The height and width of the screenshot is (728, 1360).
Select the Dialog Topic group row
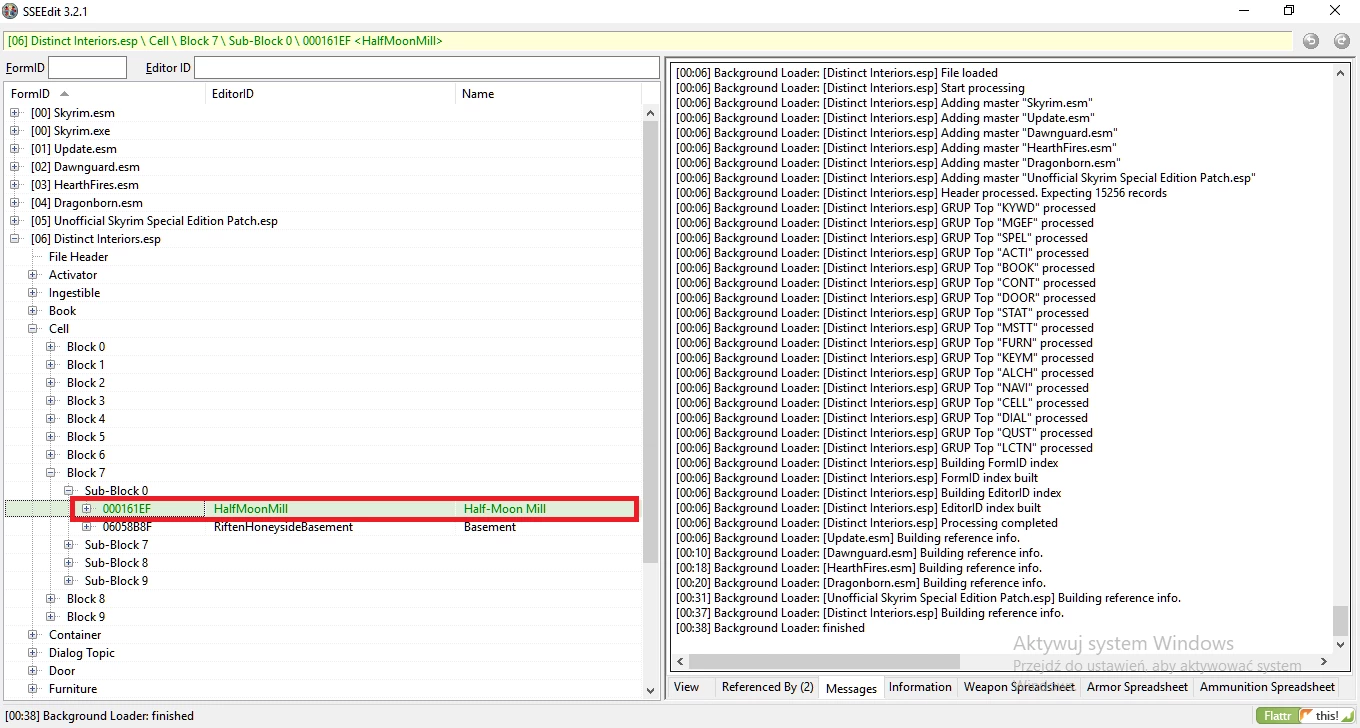[x=82, y=653]
